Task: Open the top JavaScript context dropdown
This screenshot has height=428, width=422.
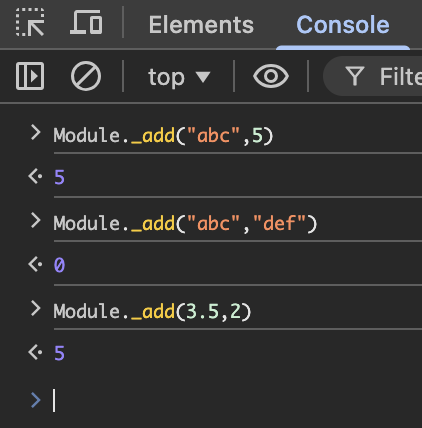Action: (179, 77)
